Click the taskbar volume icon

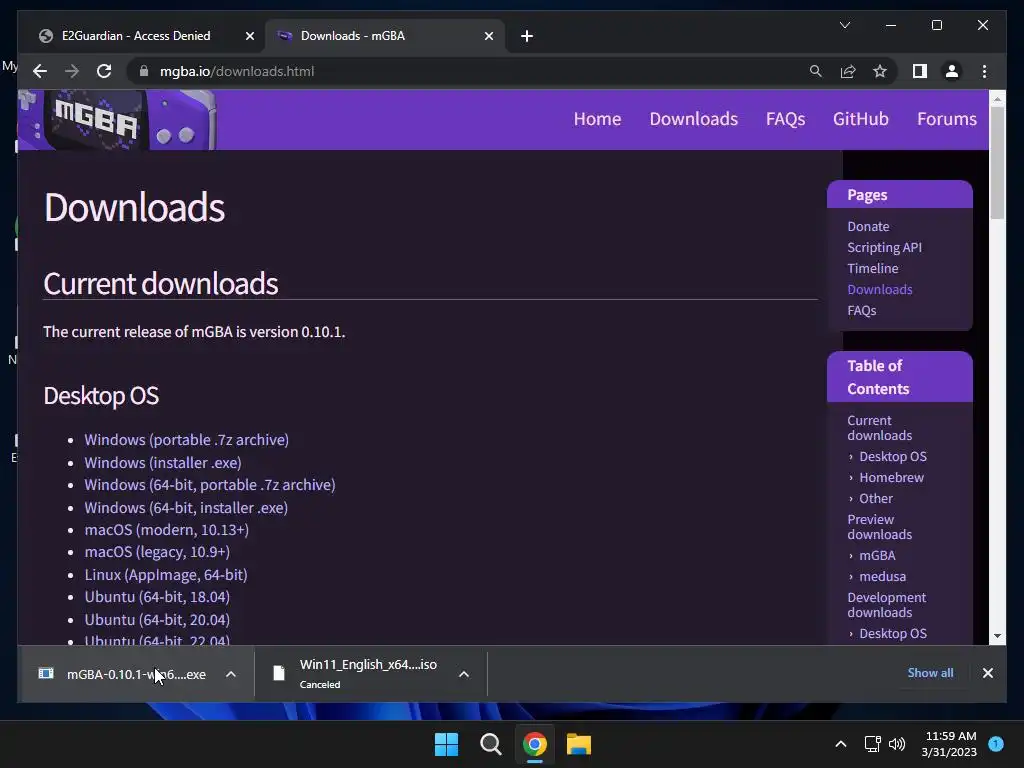click(x=897, y=744)
